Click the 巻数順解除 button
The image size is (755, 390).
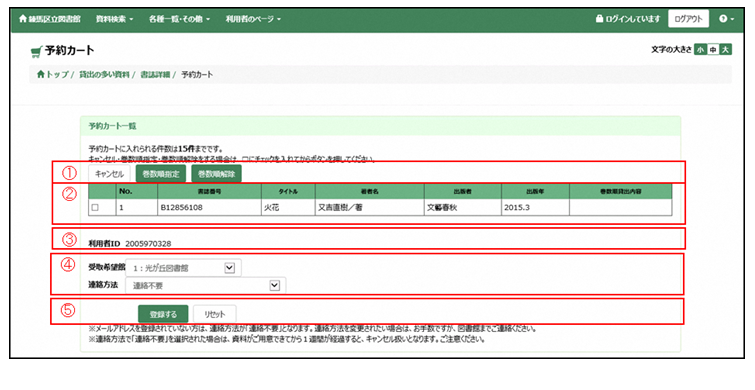pyautogui.click(x=217, y=174)
